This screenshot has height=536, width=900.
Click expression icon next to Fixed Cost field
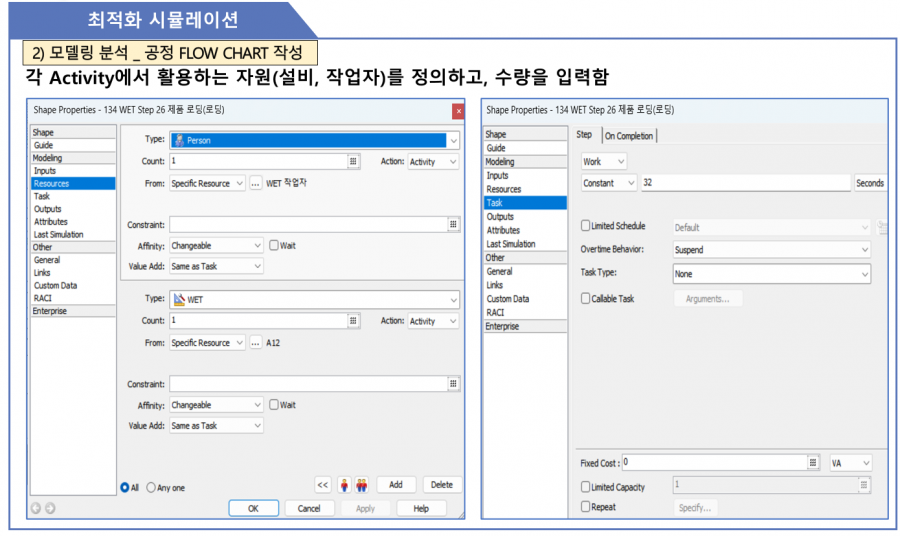click(x=813, y=463)
